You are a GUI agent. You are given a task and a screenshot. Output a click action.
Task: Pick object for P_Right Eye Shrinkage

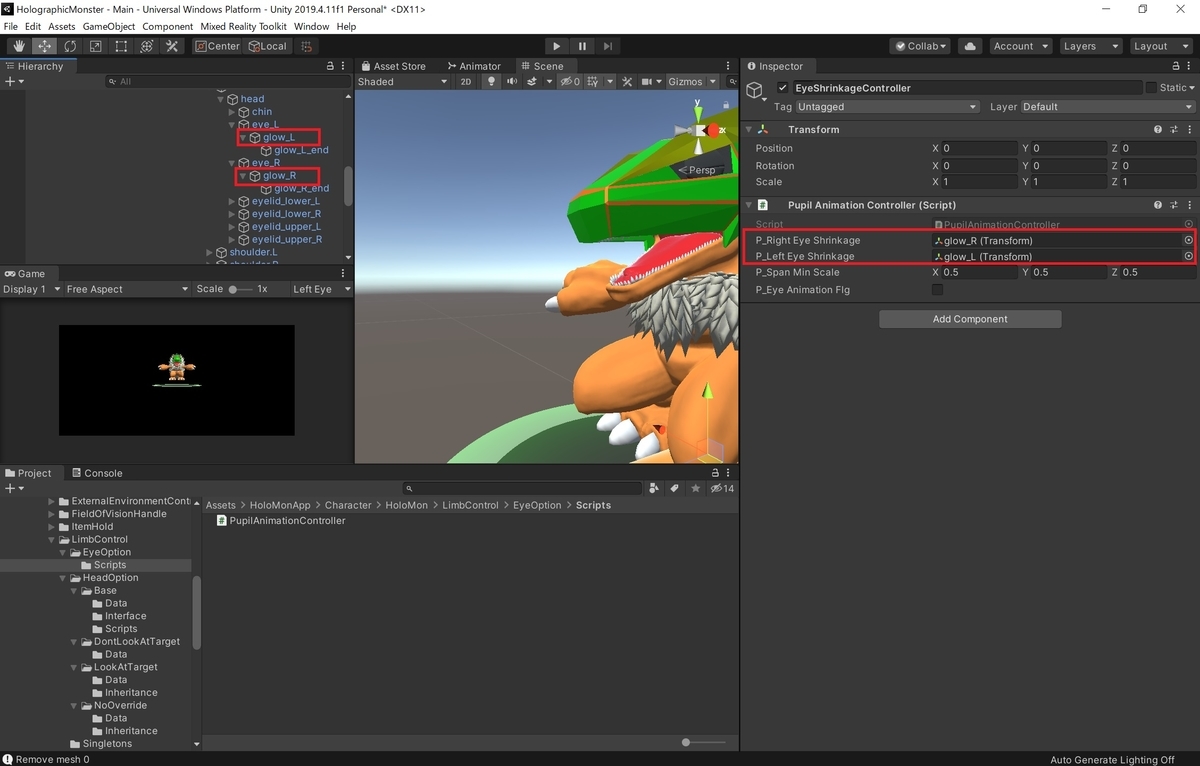[1189, 240]
